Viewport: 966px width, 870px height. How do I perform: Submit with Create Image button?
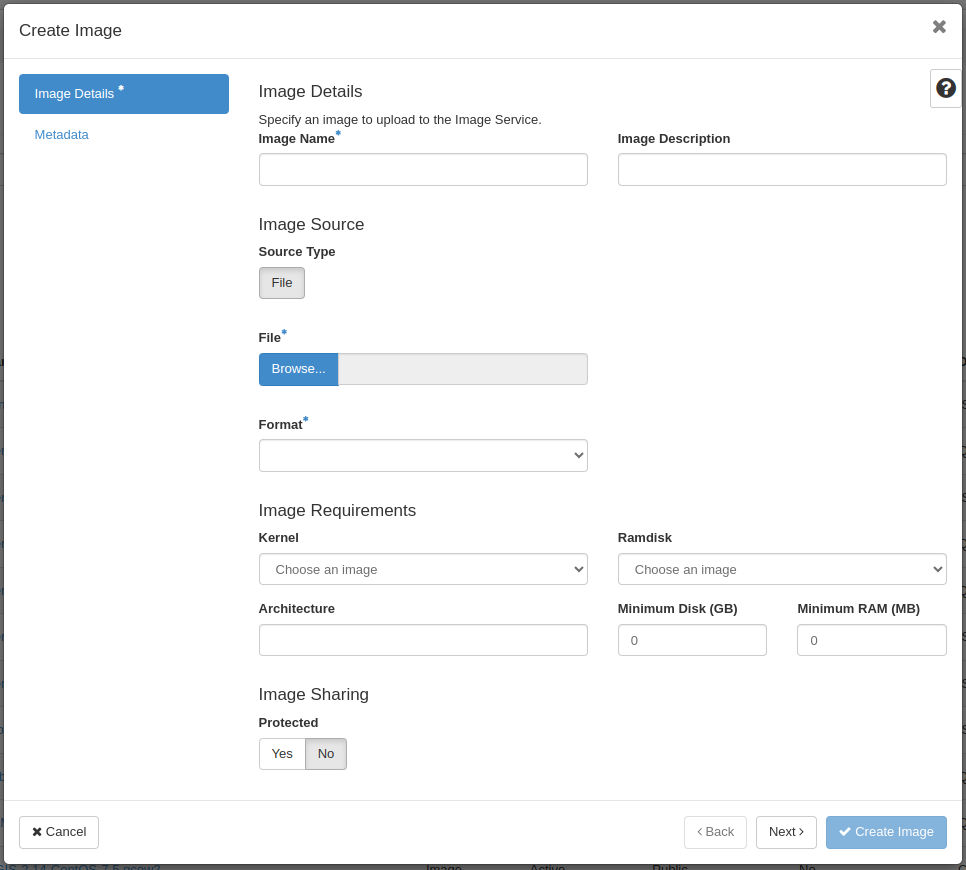[x=886, y=832]
